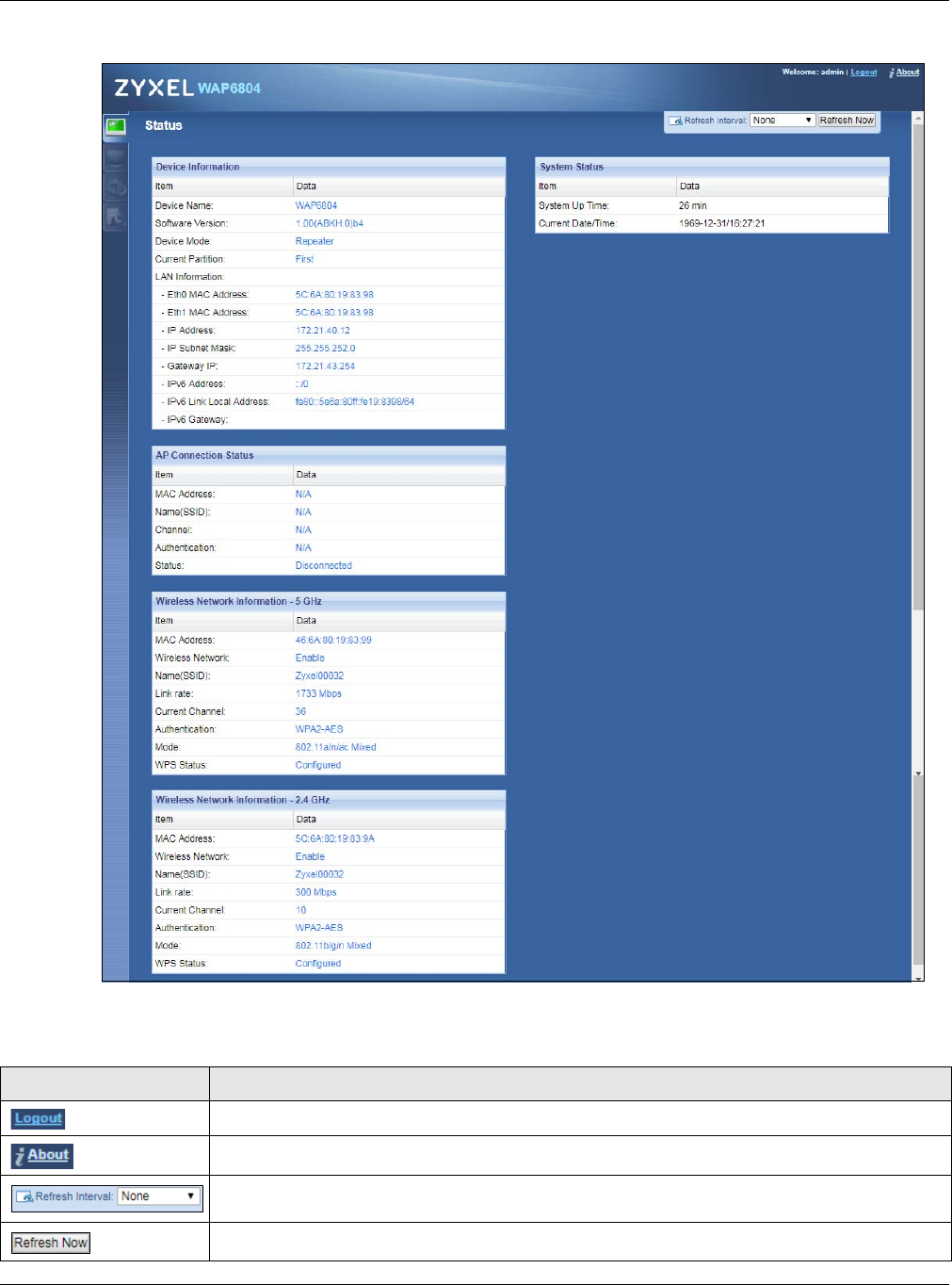Click 5 GHz MAC address 46:6A:80:19:83:99

pos(333,641)
